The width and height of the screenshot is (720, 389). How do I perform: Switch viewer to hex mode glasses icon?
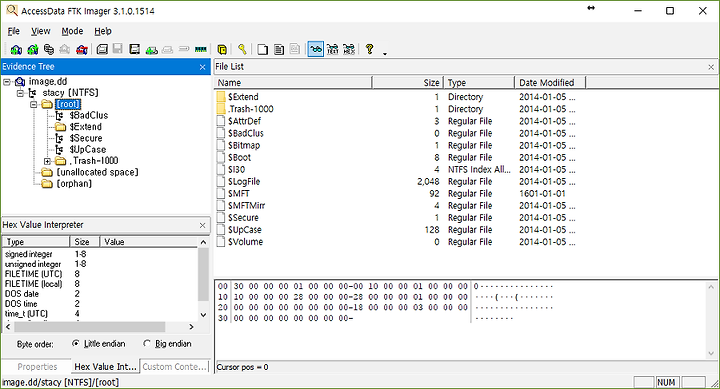point(349,49)
